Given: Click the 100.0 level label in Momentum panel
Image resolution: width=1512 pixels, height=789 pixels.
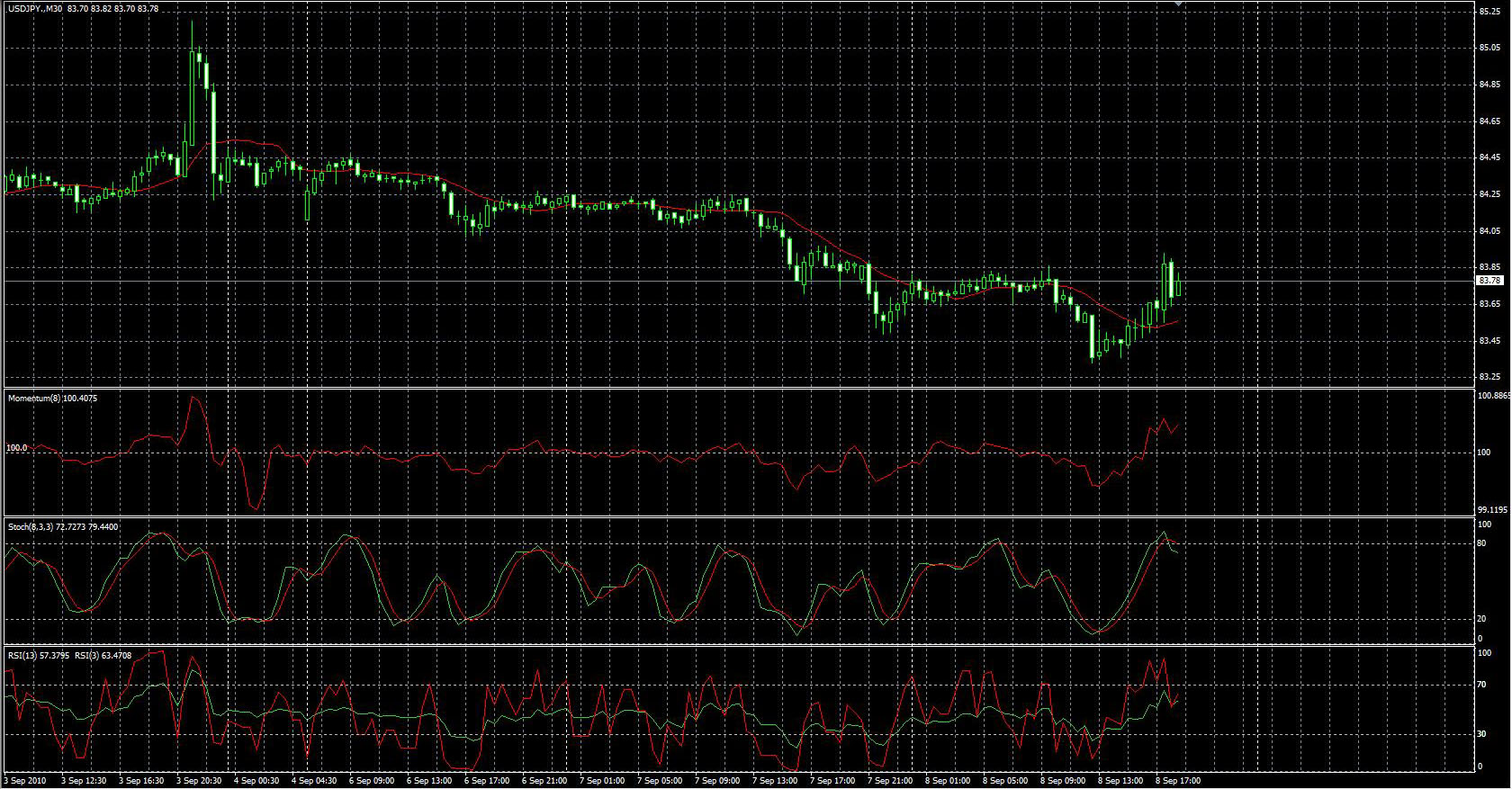Looking at the screenshot, I should (16, 447).
